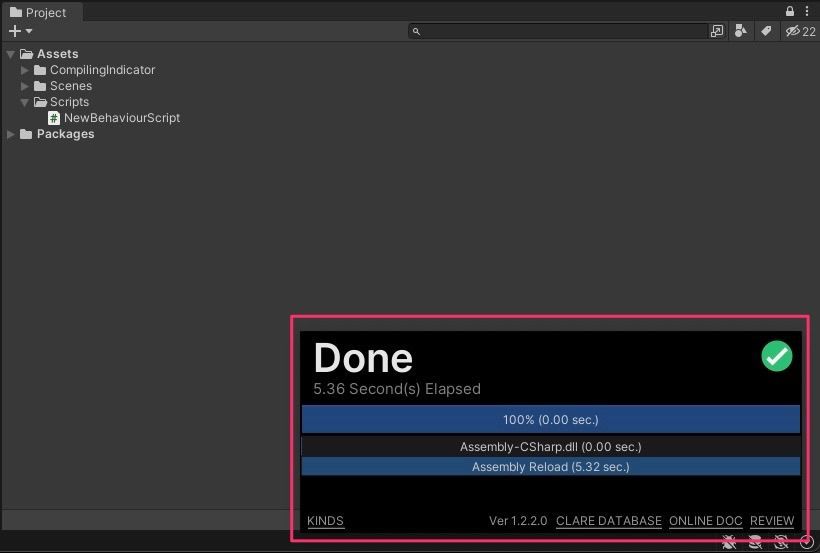Select the CompilingIndicator folder
820x553 pixels.
94,70
